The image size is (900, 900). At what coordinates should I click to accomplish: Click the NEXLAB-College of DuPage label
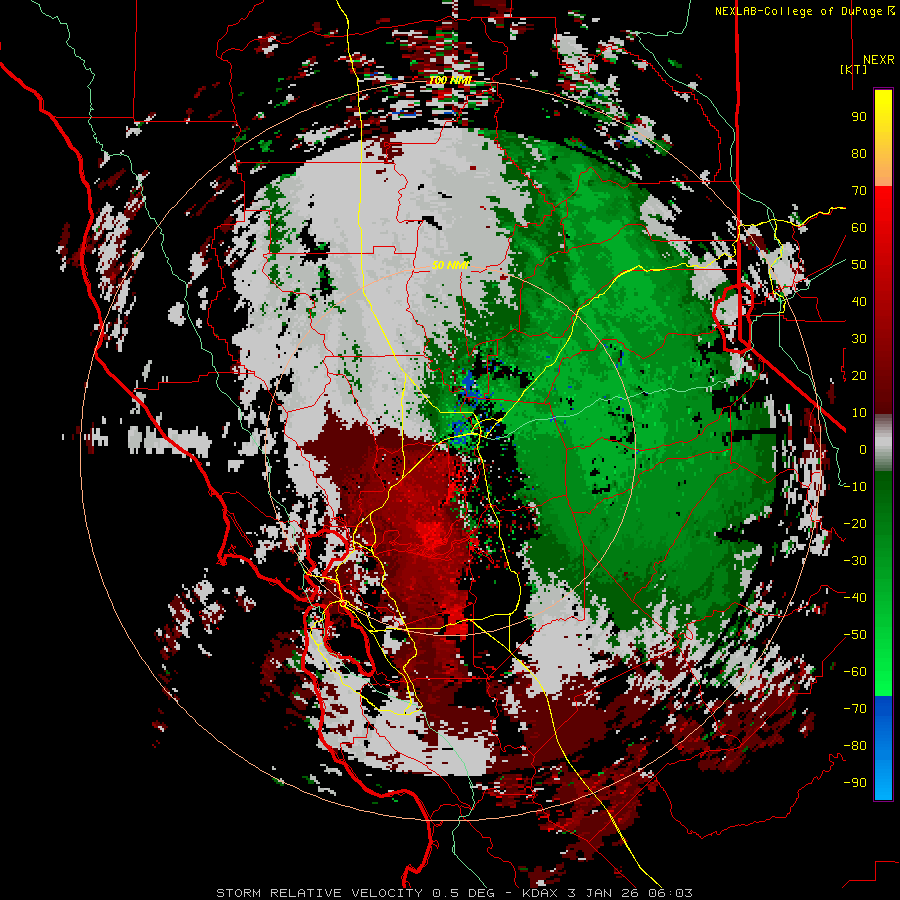[801, 11]
